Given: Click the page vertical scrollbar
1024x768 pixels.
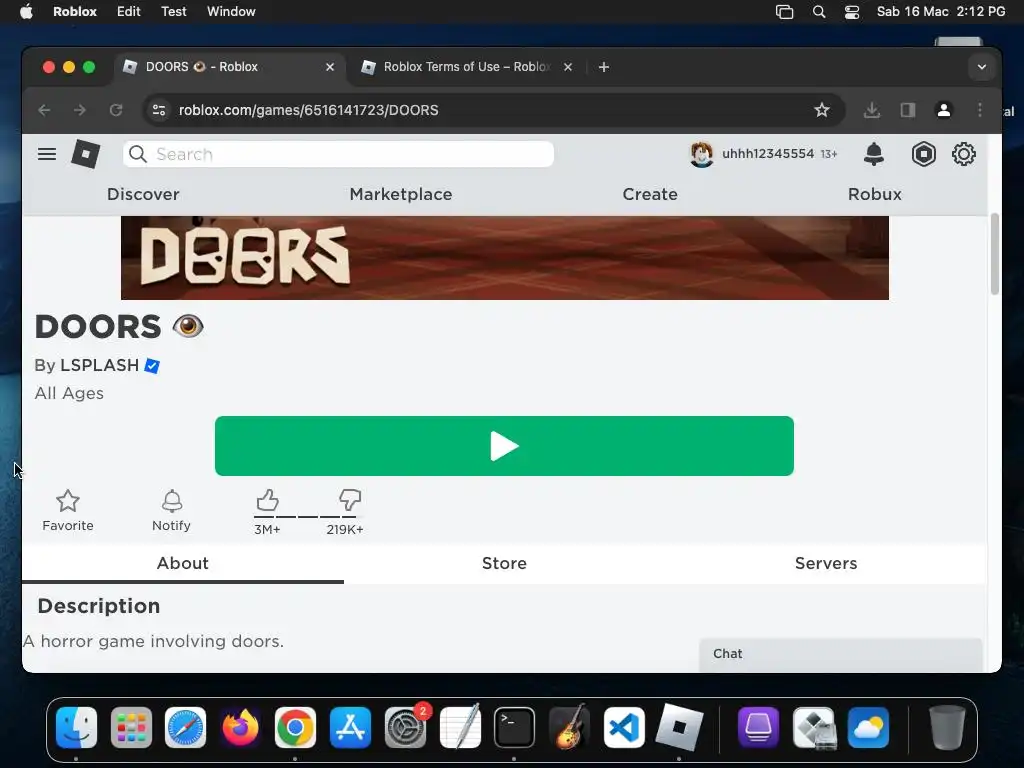Looking at the screenshot, I should pyautogui.click(x=995, y=254).
